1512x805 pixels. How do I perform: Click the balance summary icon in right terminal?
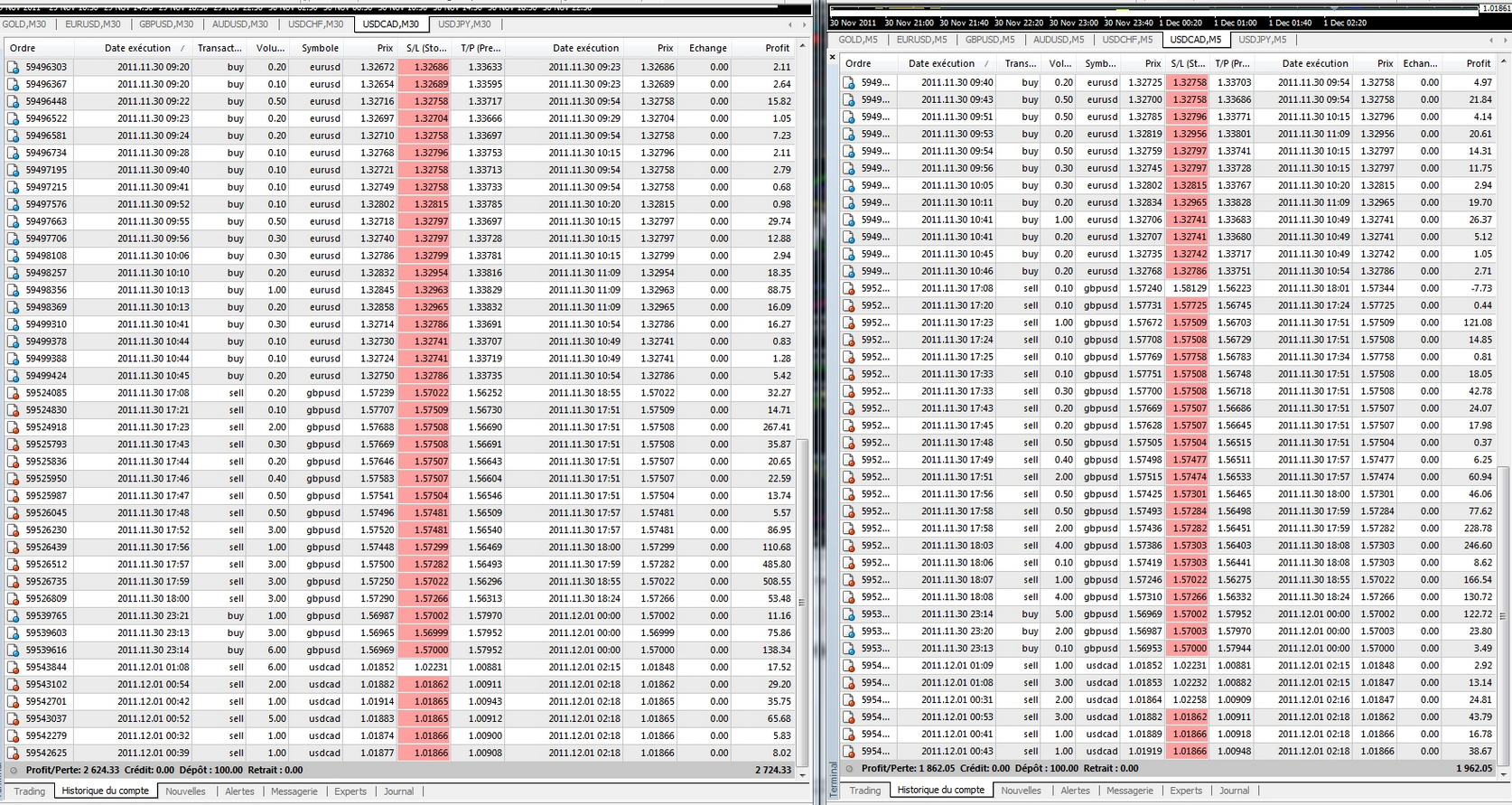[x=848, y=769]
